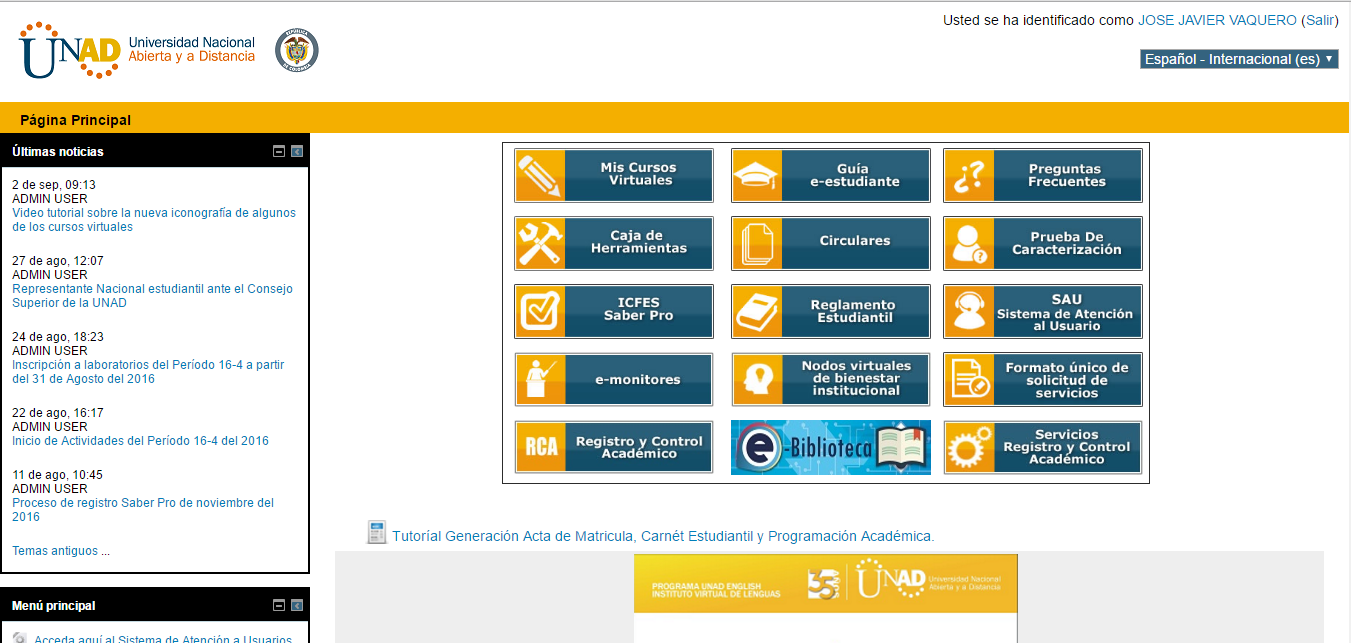
Task: Open the JOSE JAVIER VAQUERO profile link
Action: (x=1218, y=20)
